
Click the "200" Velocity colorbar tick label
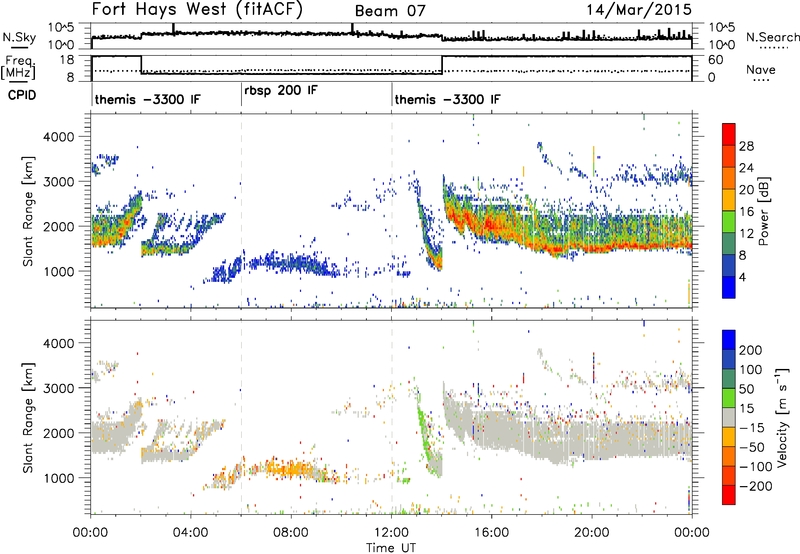(751, 350)
